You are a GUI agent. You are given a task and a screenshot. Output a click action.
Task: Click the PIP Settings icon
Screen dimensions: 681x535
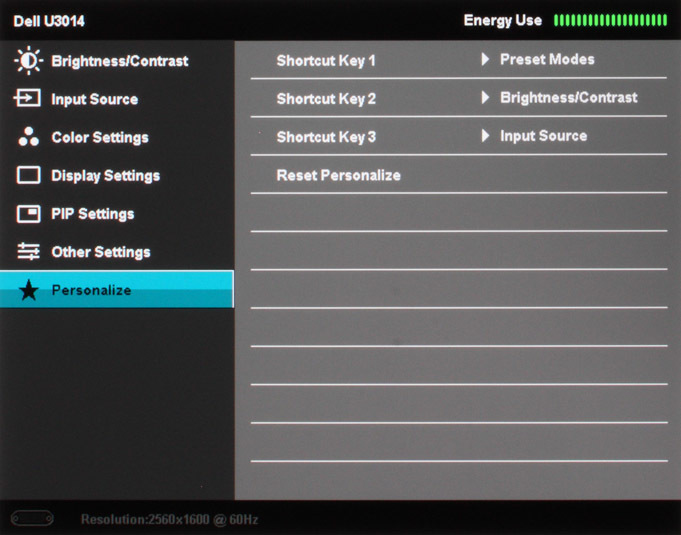tap(29, 214)
